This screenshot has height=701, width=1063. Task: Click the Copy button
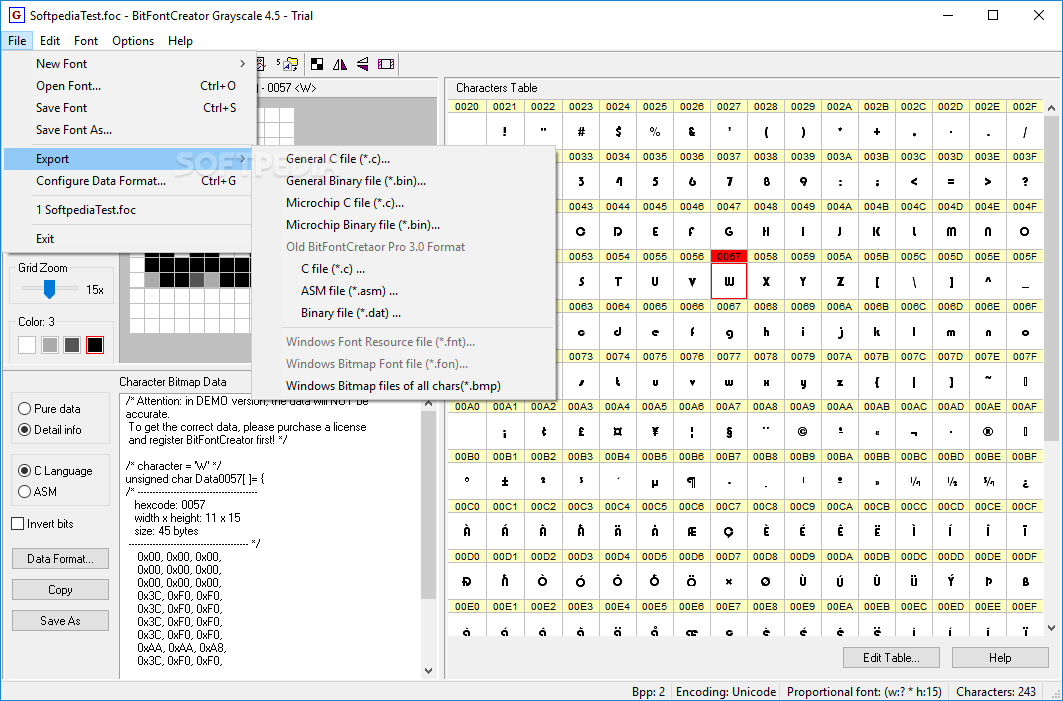tap(60, 590)
